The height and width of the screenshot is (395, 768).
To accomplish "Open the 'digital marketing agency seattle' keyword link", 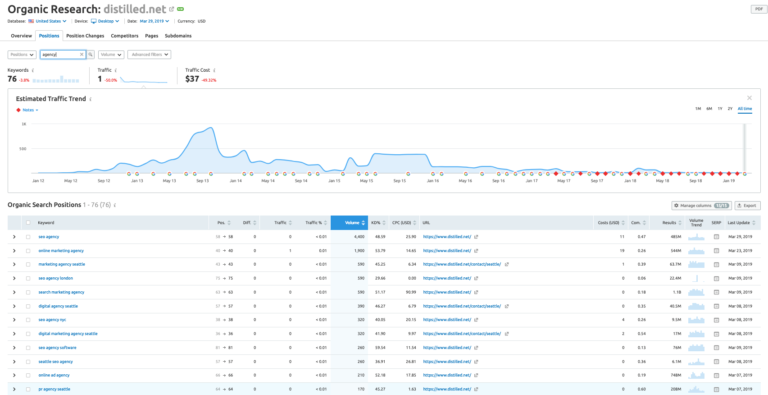I will [68, 334].
